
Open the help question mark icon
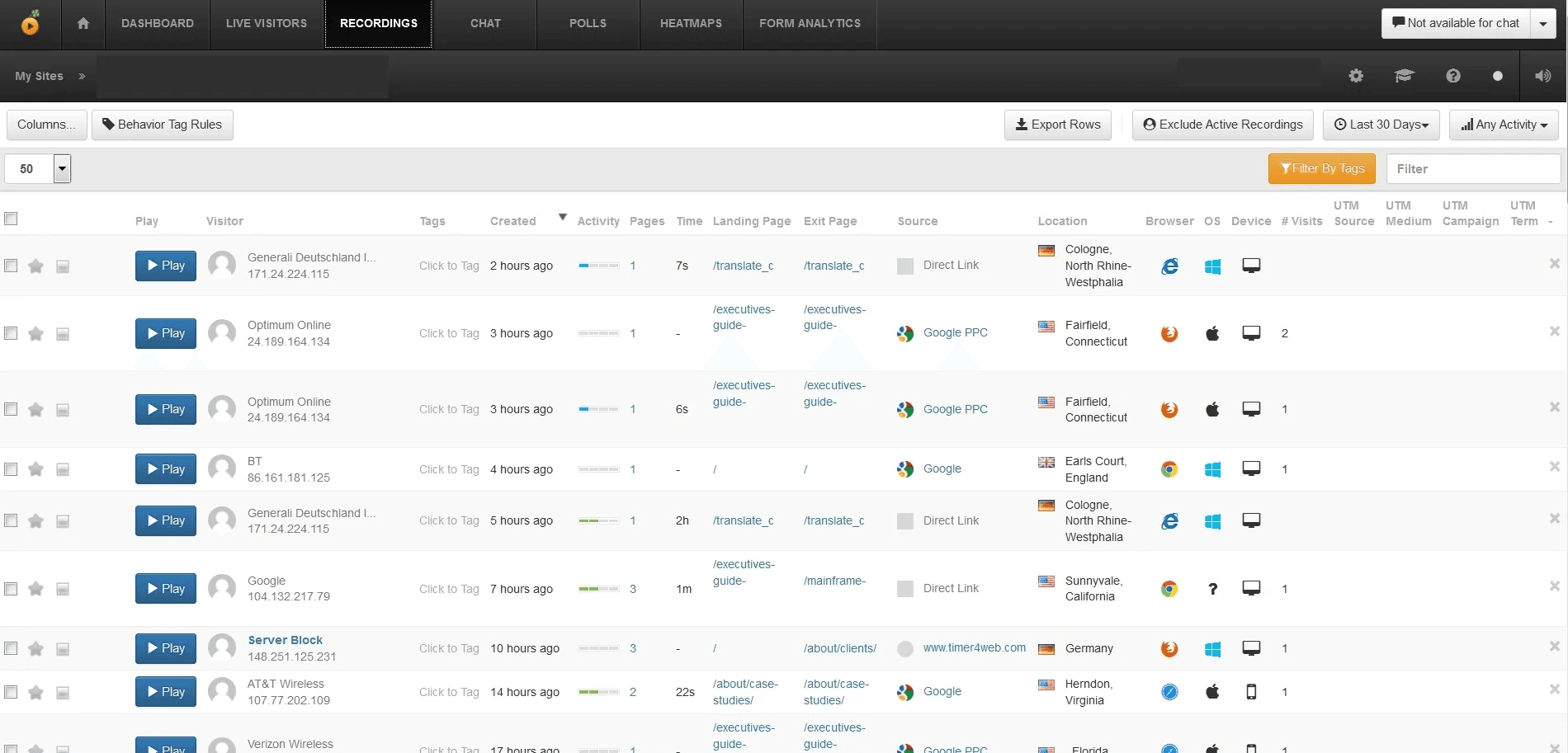[1453, 76]
